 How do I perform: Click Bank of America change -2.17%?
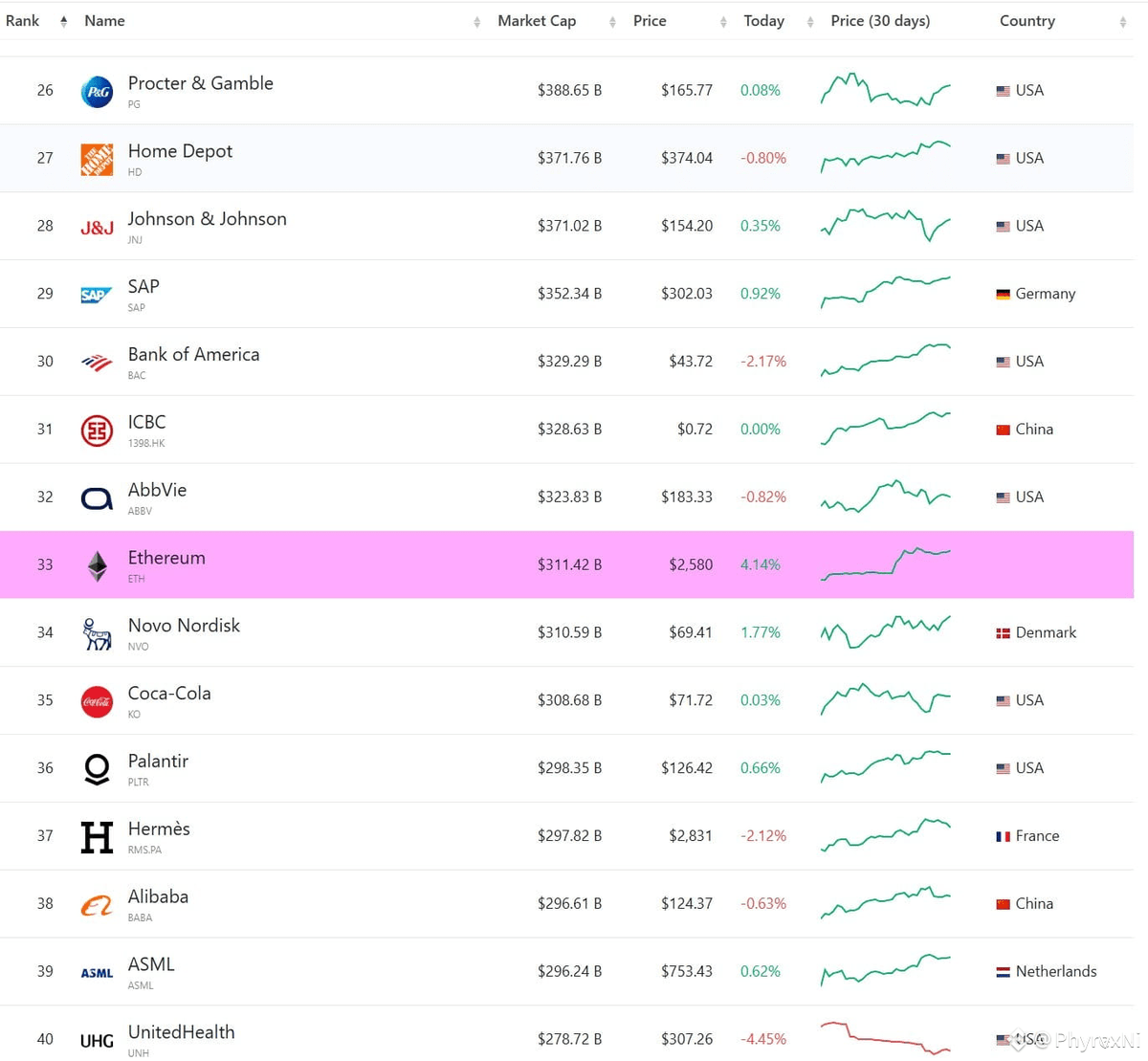[763, 362]
